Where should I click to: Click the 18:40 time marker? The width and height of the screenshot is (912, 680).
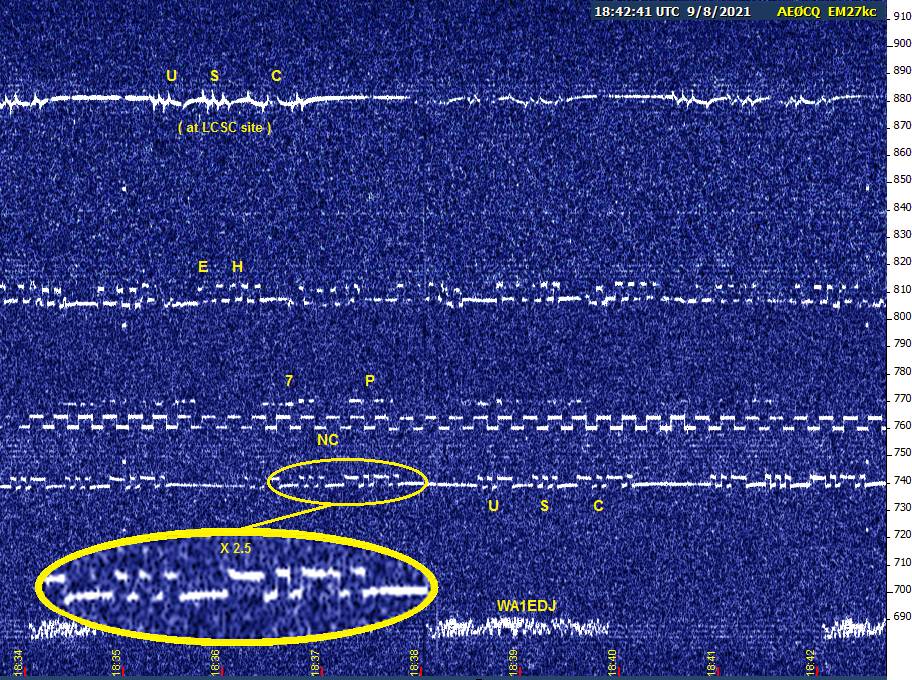[x=613, y=661]
